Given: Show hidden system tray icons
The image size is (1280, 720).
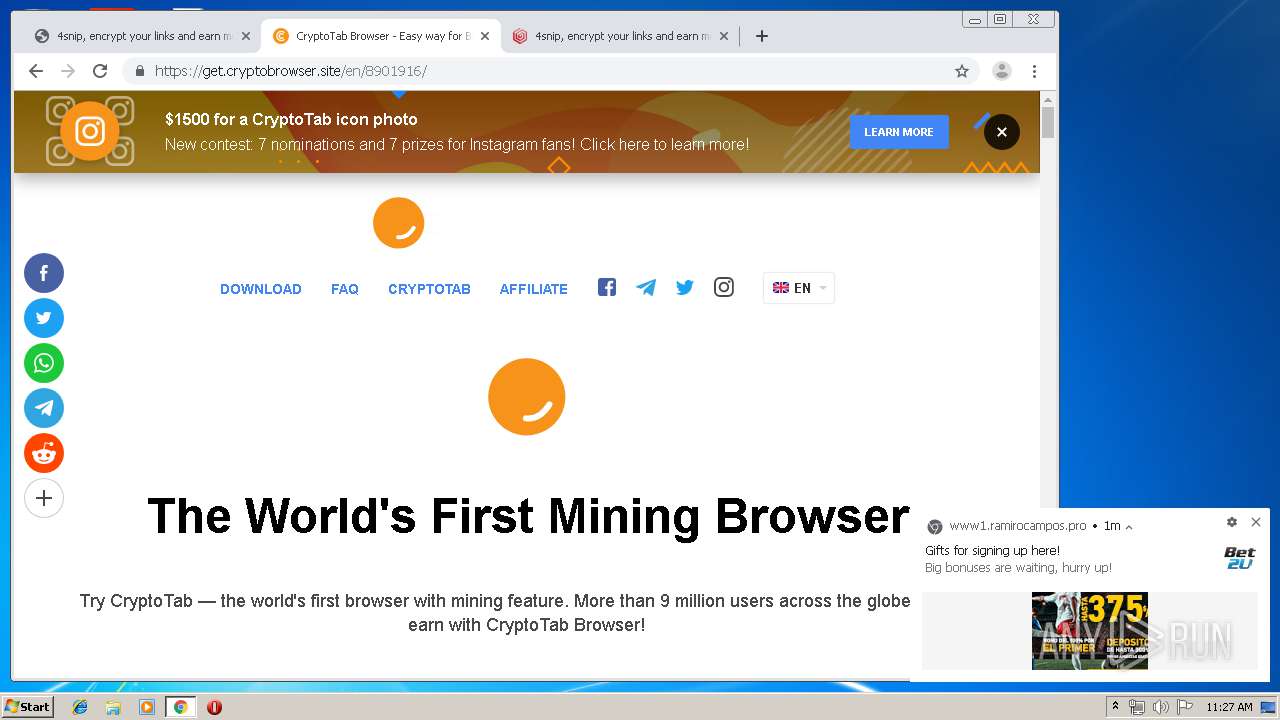Looking at the screenshot, I should pos(1115,707).
